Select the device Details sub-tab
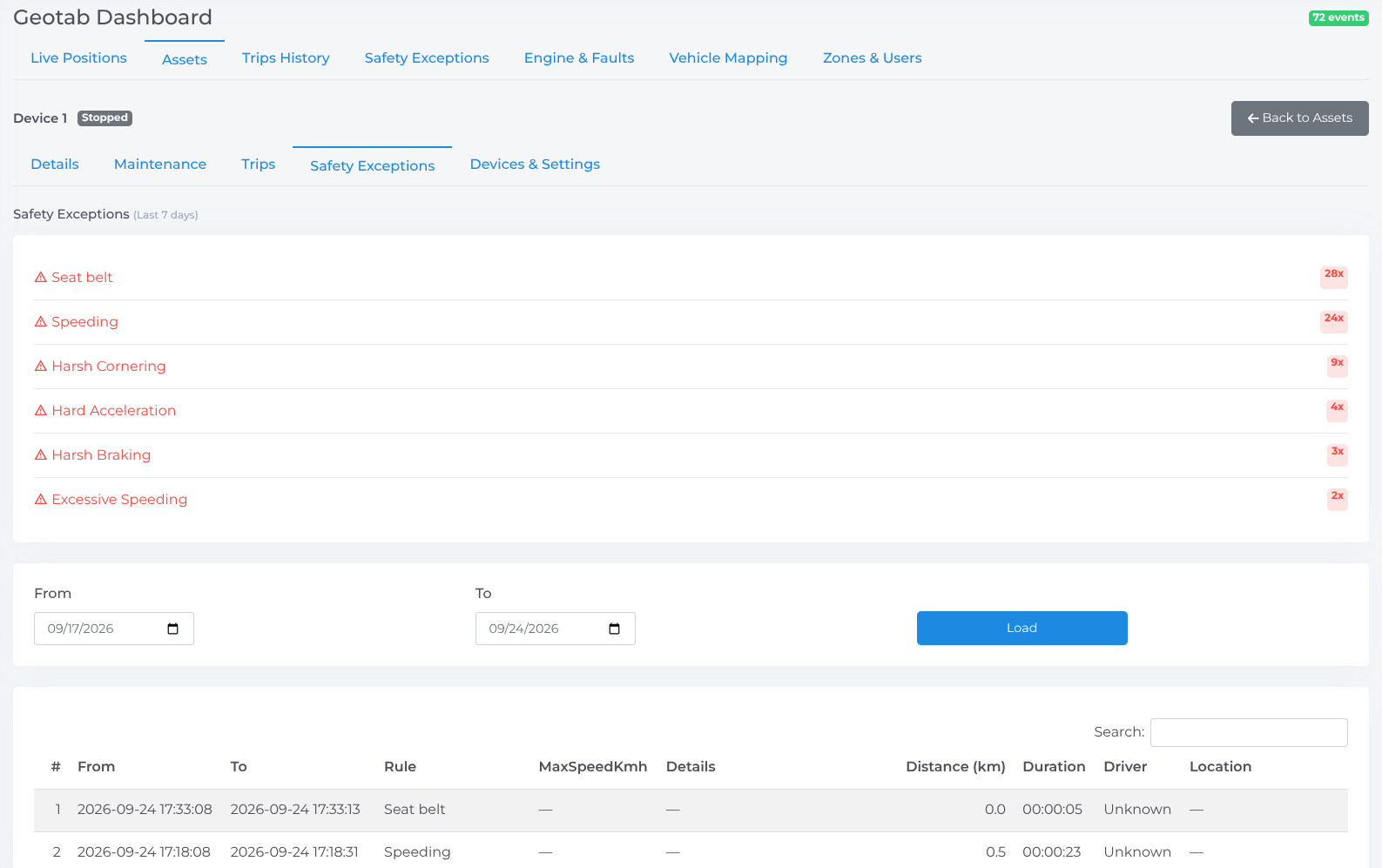 coord(55,164)
